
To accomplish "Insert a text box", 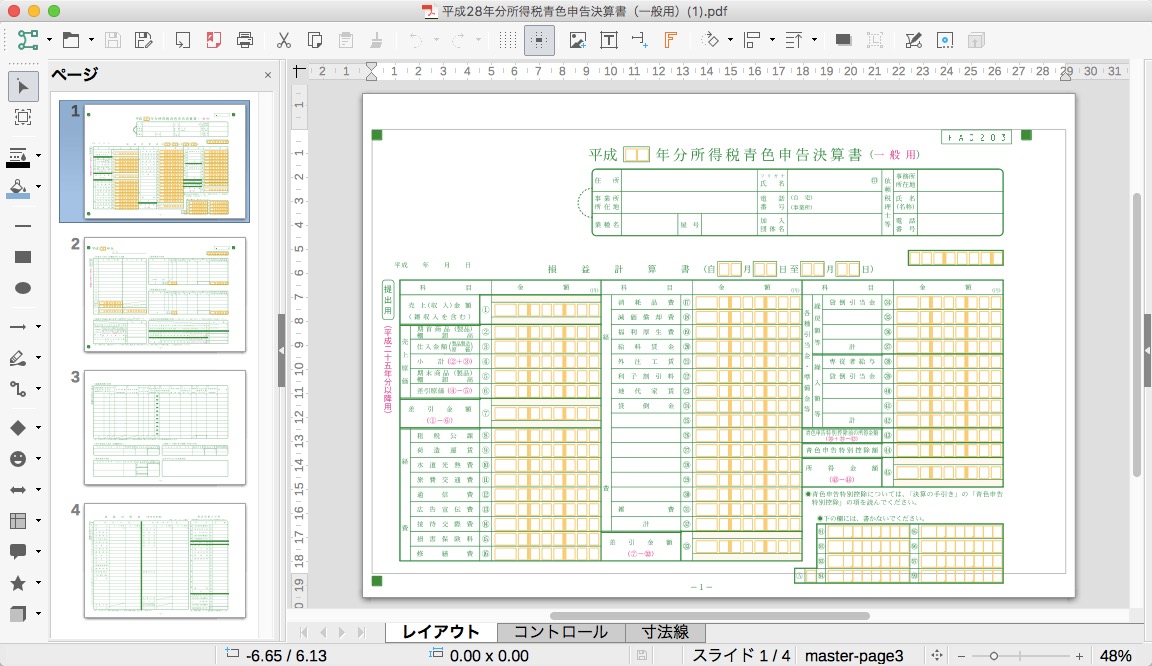I will click(x=608, y=40).
